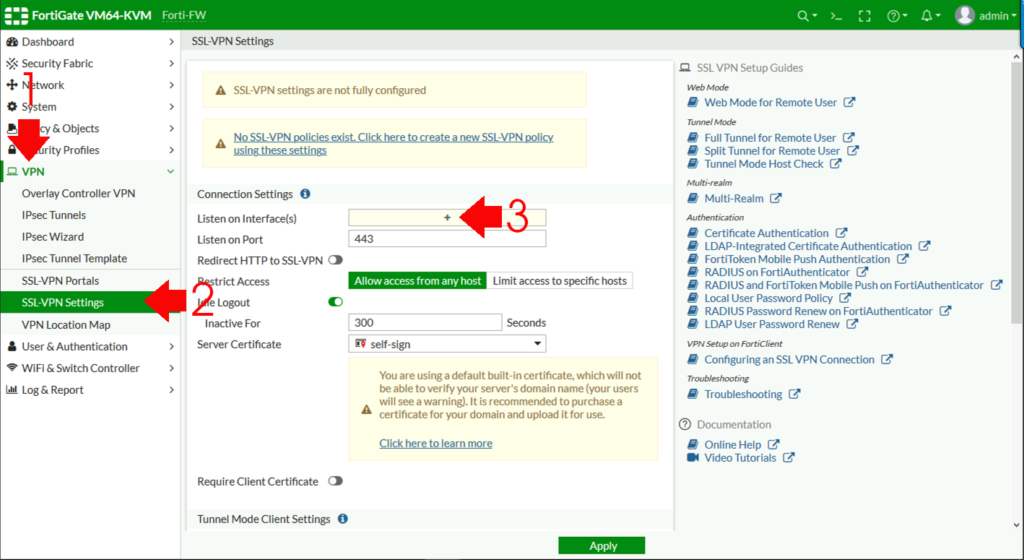Click the Log & Report chart icon

pos(12,390)
